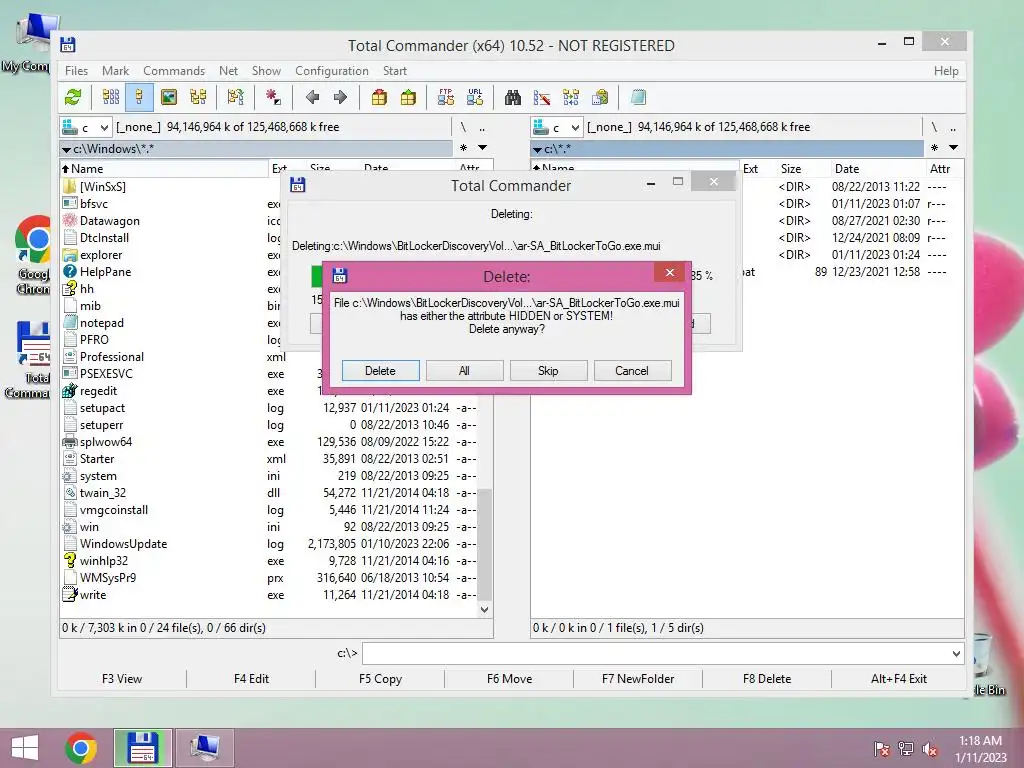
Task: Click the right panel c:\*.* path arrow
Action: coord(537,150)
